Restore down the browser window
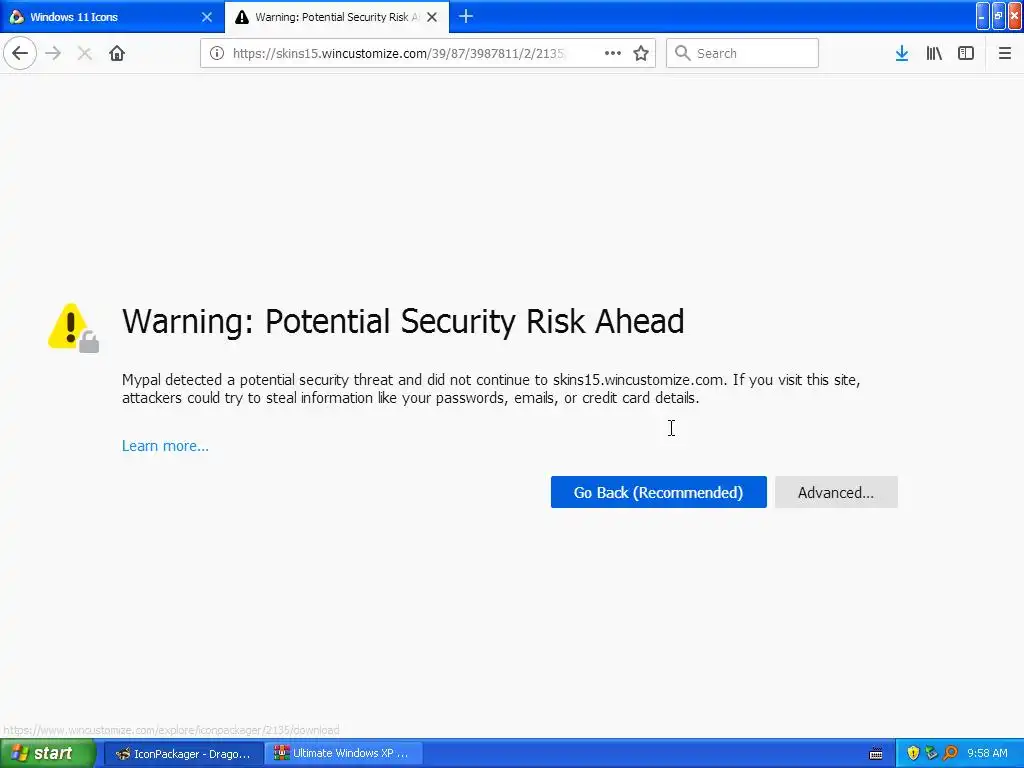Viewport: 1024px width, 768px height. 999,16
